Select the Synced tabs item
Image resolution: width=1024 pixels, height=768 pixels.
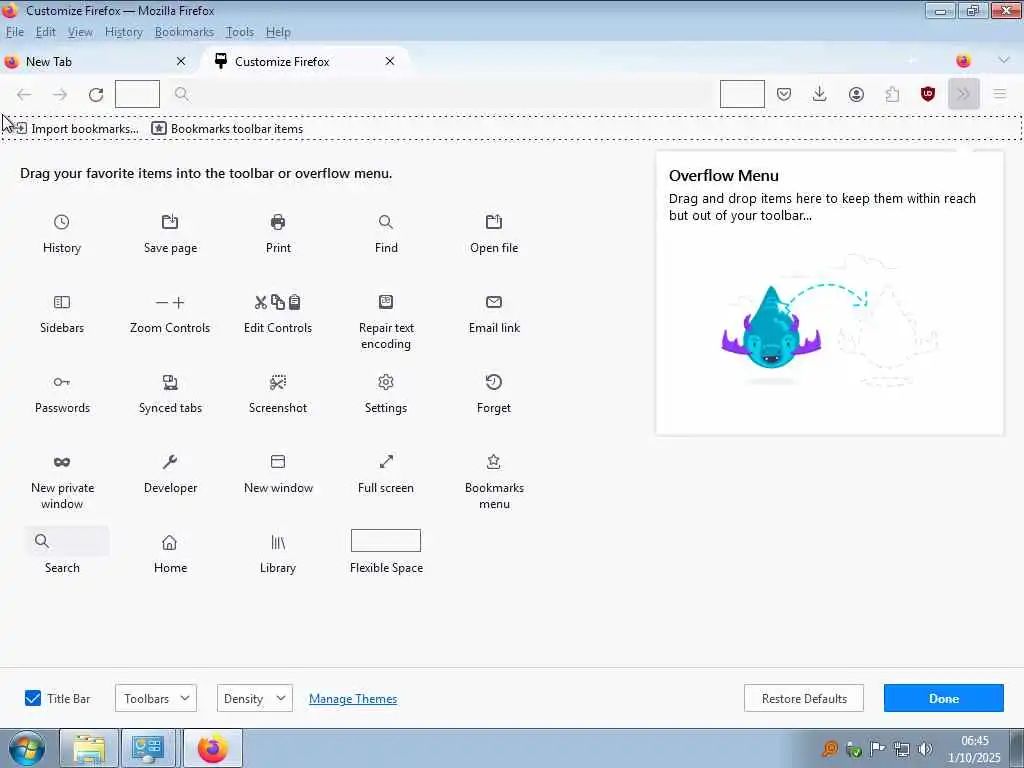point(170,394)
